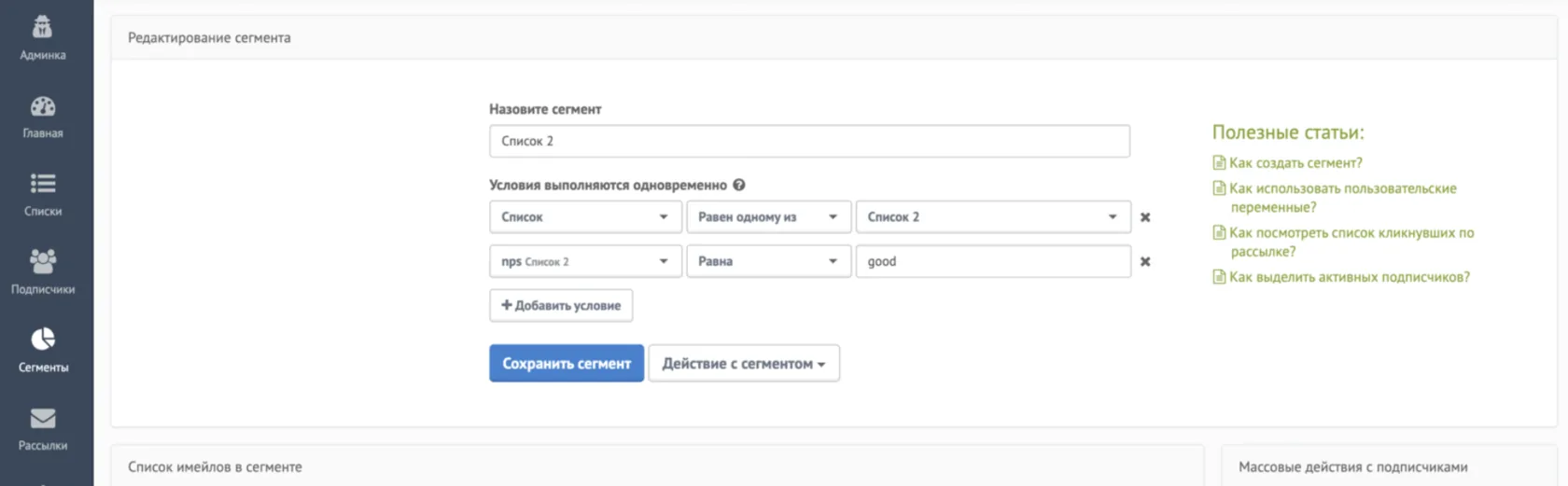Open the Списки sidebar icon
This screenshot has height=486, width=1568.
click(x=43, y=184)
